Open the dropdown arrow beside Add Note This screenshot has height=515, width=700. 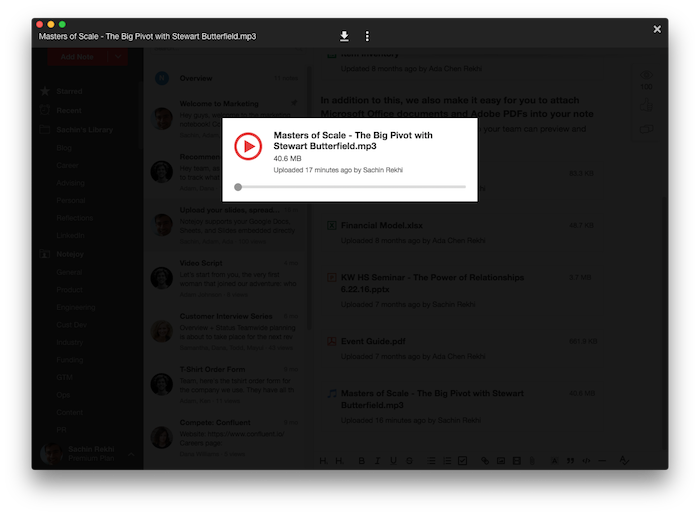[x=118, y=57]
